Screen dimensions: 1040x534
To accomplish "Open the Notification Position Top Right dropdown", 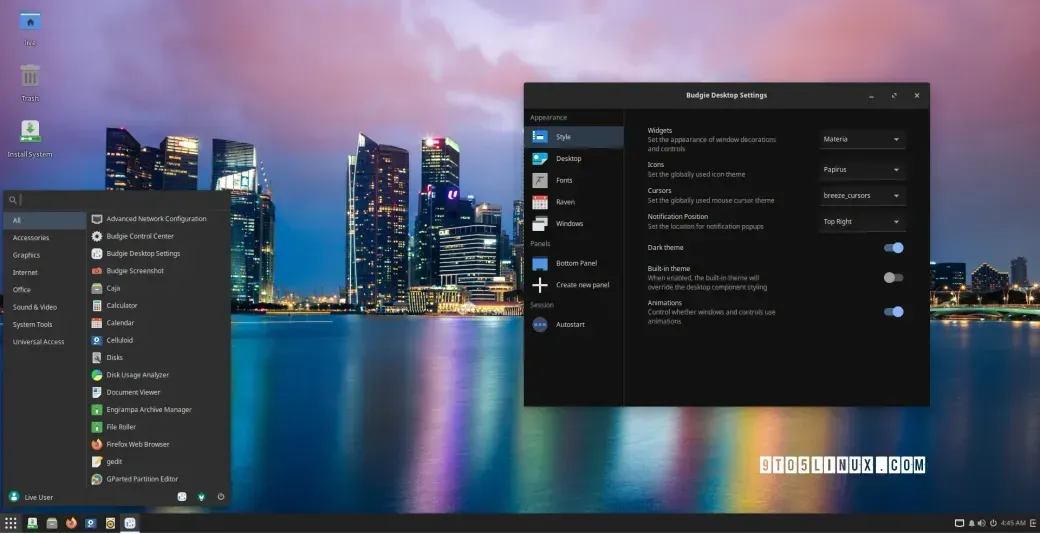I will click(862, 222).
